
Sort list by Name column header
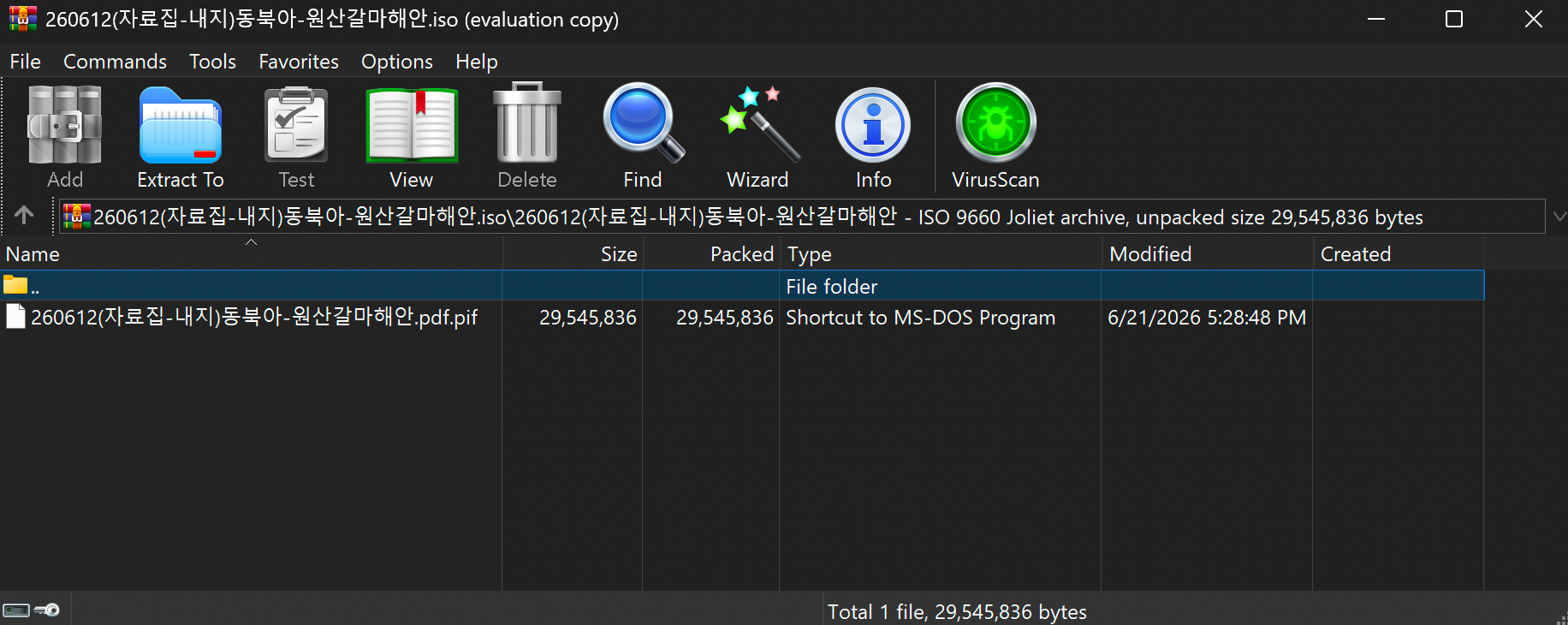coord(251,254)
